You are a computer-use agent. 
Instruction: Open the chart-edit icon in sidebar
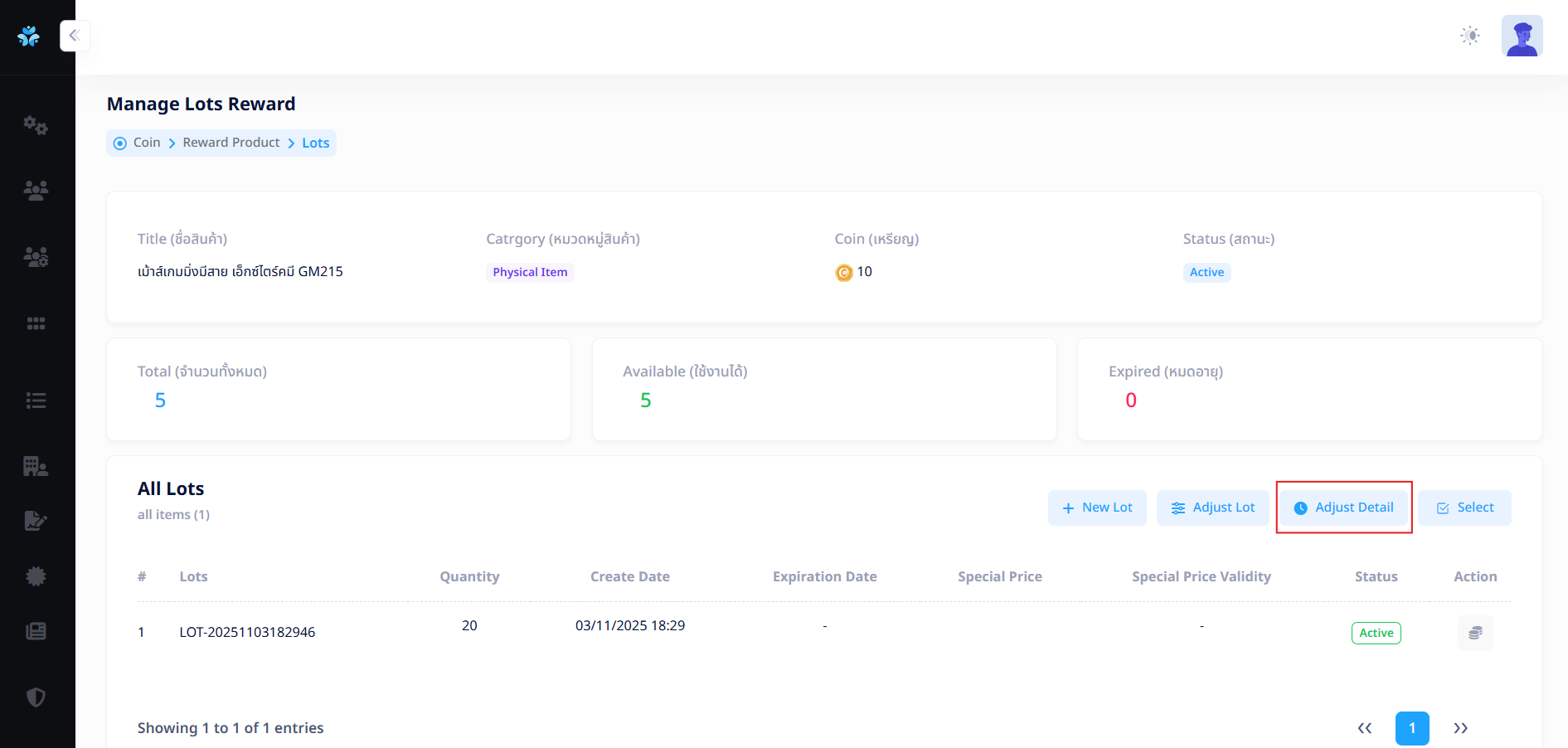(x=36, y=521)
